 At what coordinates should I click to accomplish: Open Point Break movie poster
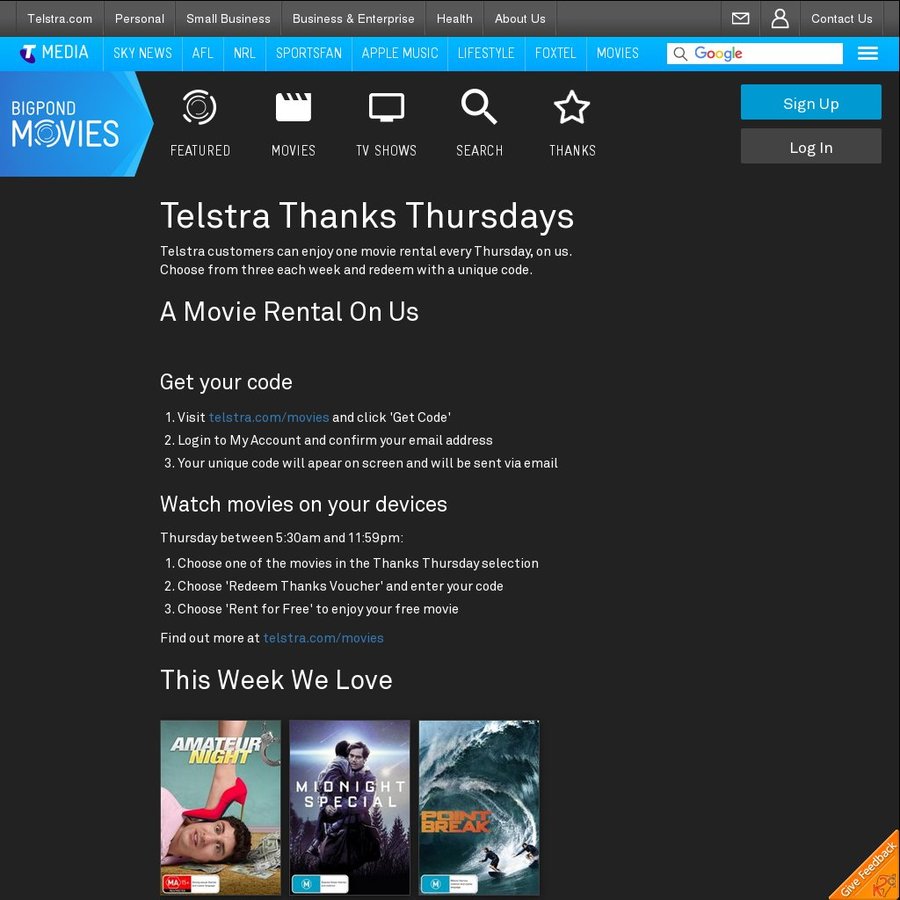tap(479, 807)
